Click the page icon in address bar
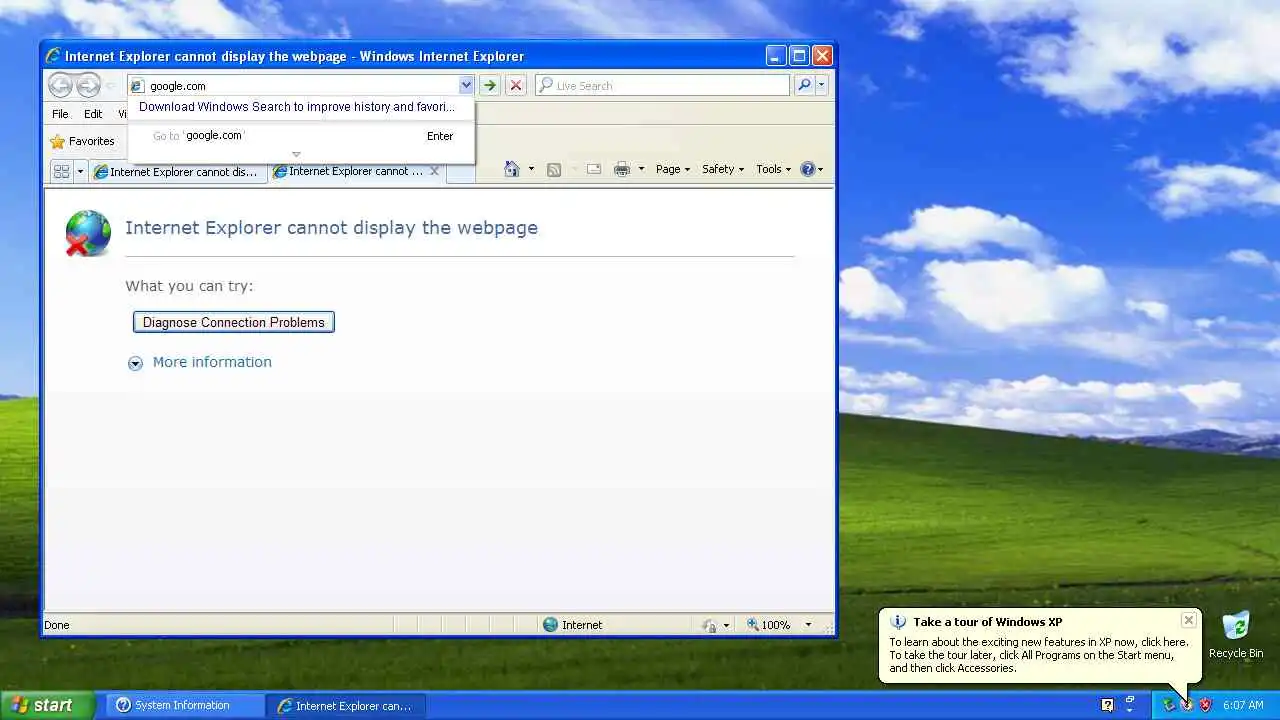1280x720 pixels. pyautogui.click(x=138, y=86)
